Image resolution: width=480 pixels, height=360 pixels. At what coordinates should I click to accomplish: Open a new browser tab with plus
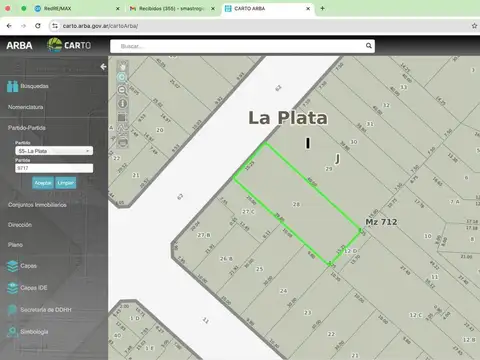tap(322, 8)
